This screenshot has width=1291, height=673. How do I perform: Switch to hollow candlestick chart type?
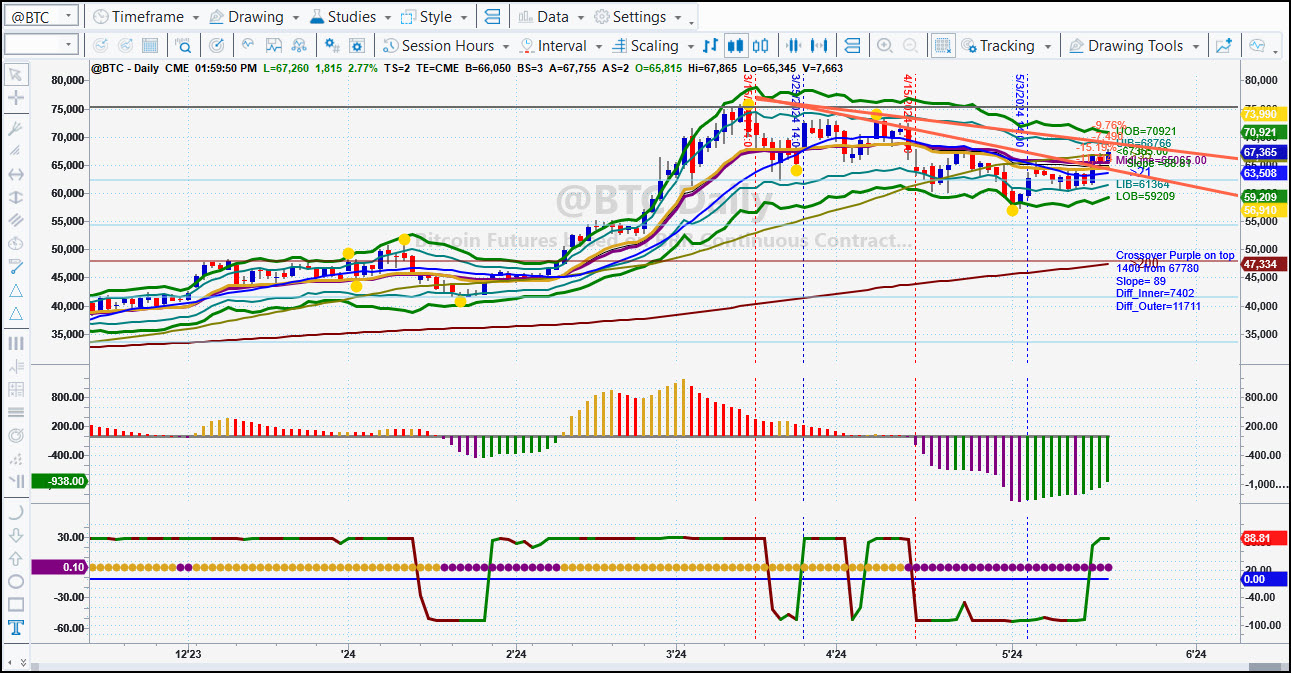pos(760,45)
